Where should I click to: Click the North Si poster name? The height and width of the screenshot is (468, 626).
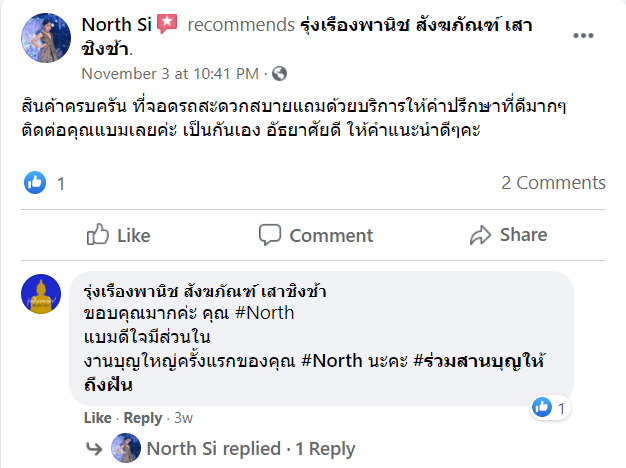pos(116,24)
